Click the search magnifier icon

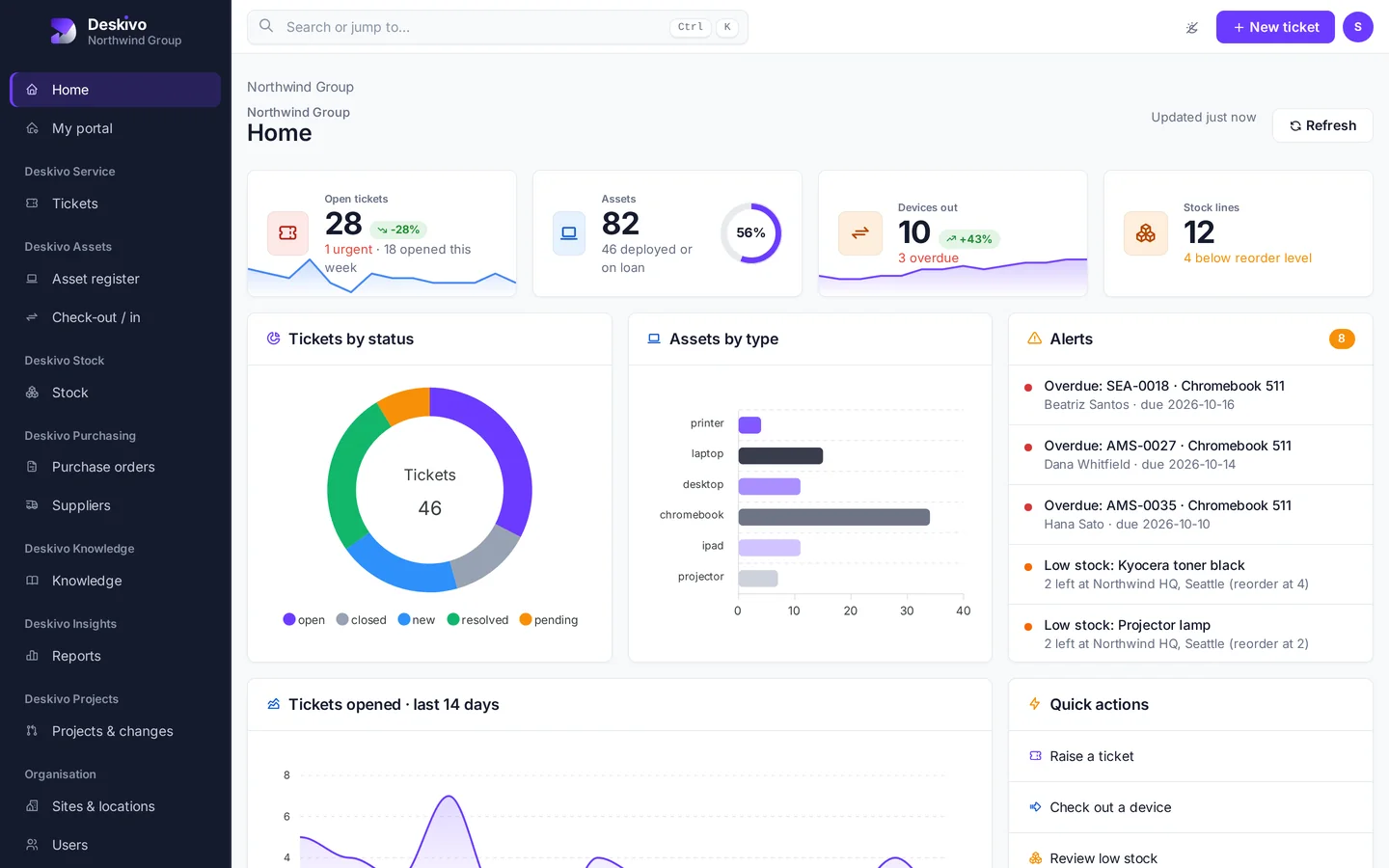266,26
